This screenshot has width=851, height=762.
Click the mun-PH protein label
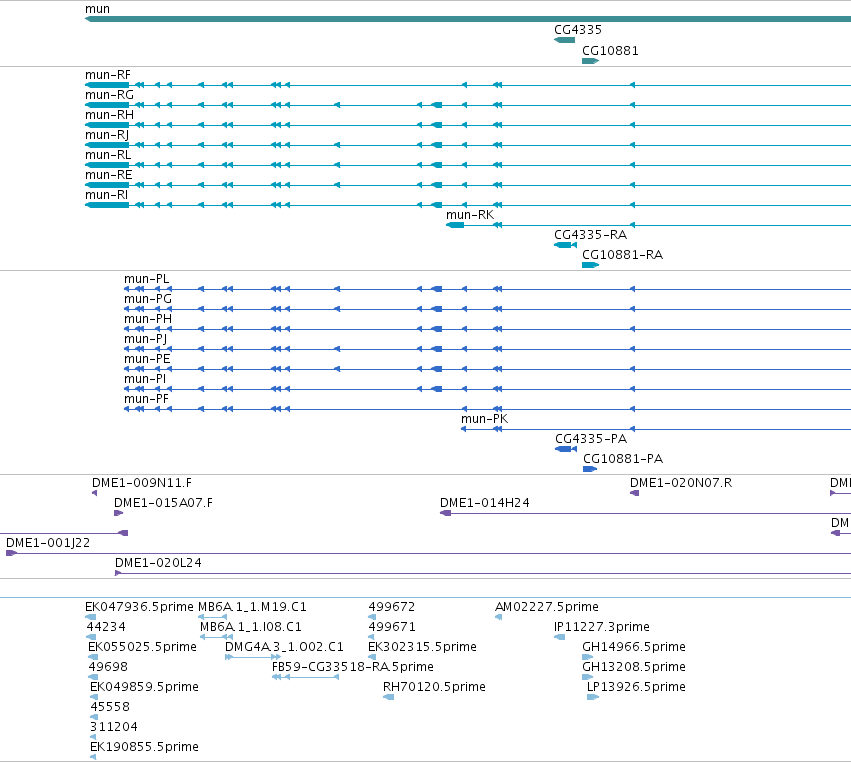click(148, 319)
